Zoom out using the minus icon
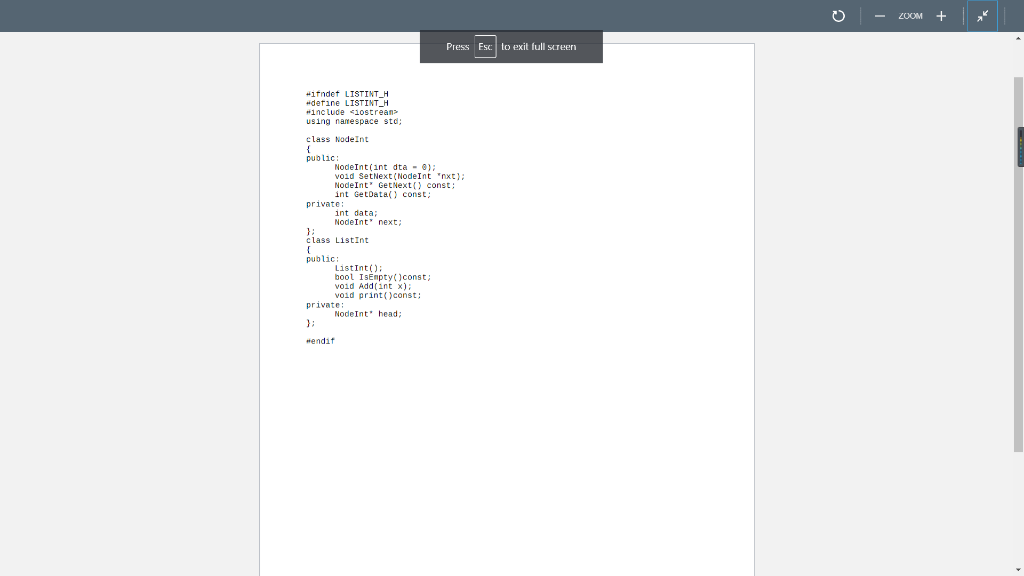Image resolution: width=1024 pixels, height=576 pixels. click(879, 15)
